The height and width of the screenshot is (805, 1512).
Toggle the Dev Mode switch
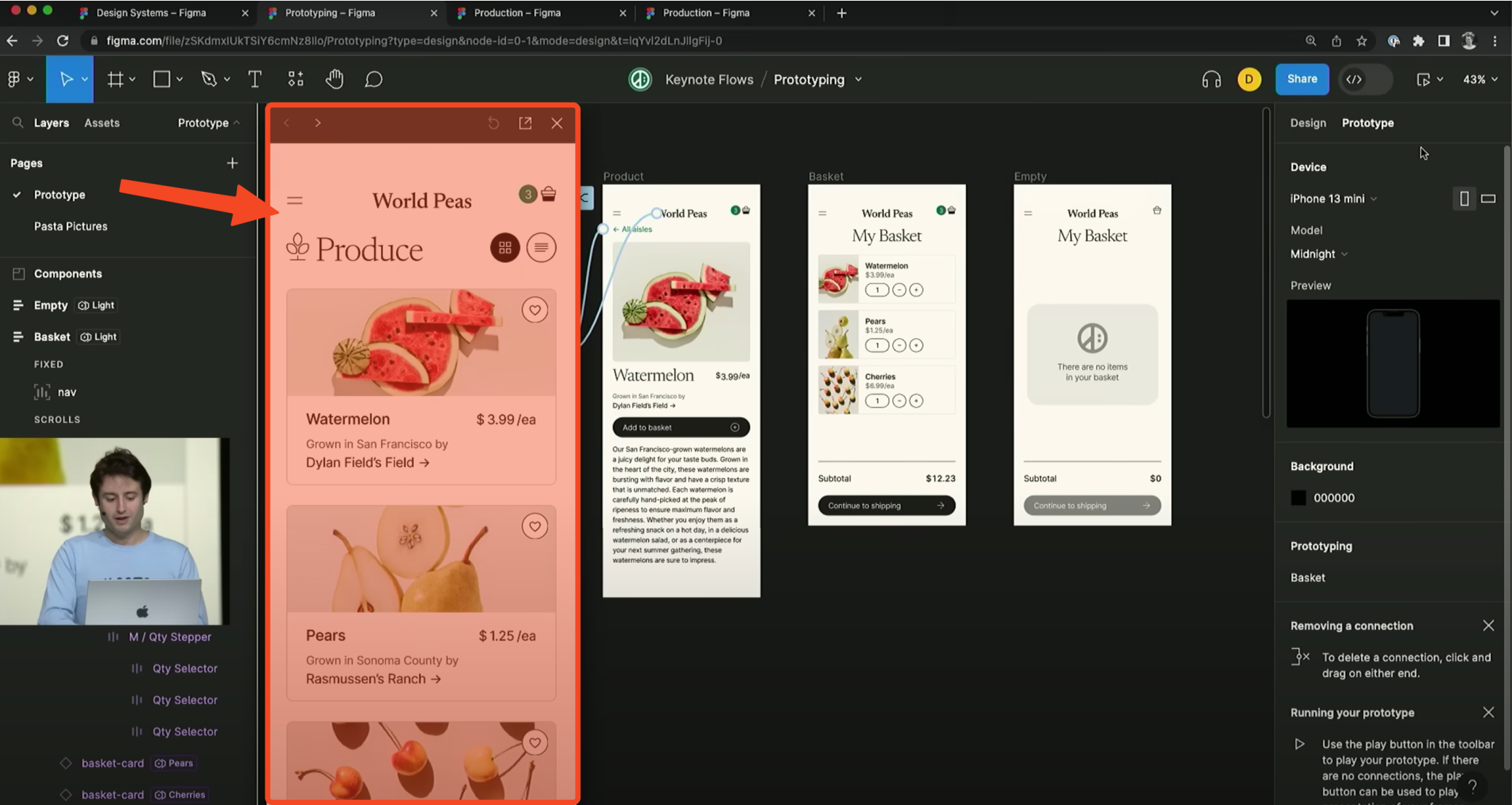[1365, 79]
